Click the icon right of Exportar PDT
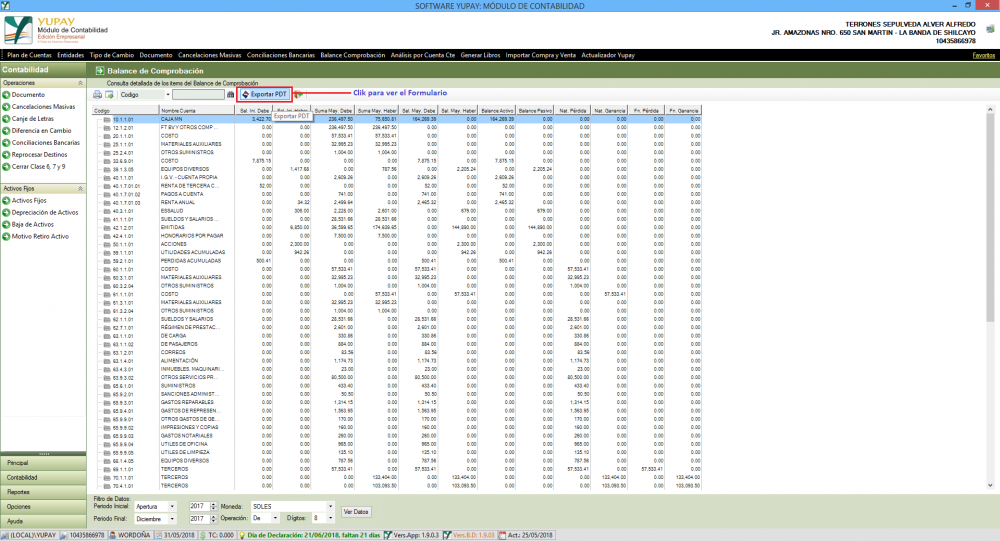Image resolution: width=1000 pixels, height=541 pixels. [x=298, y=94]
